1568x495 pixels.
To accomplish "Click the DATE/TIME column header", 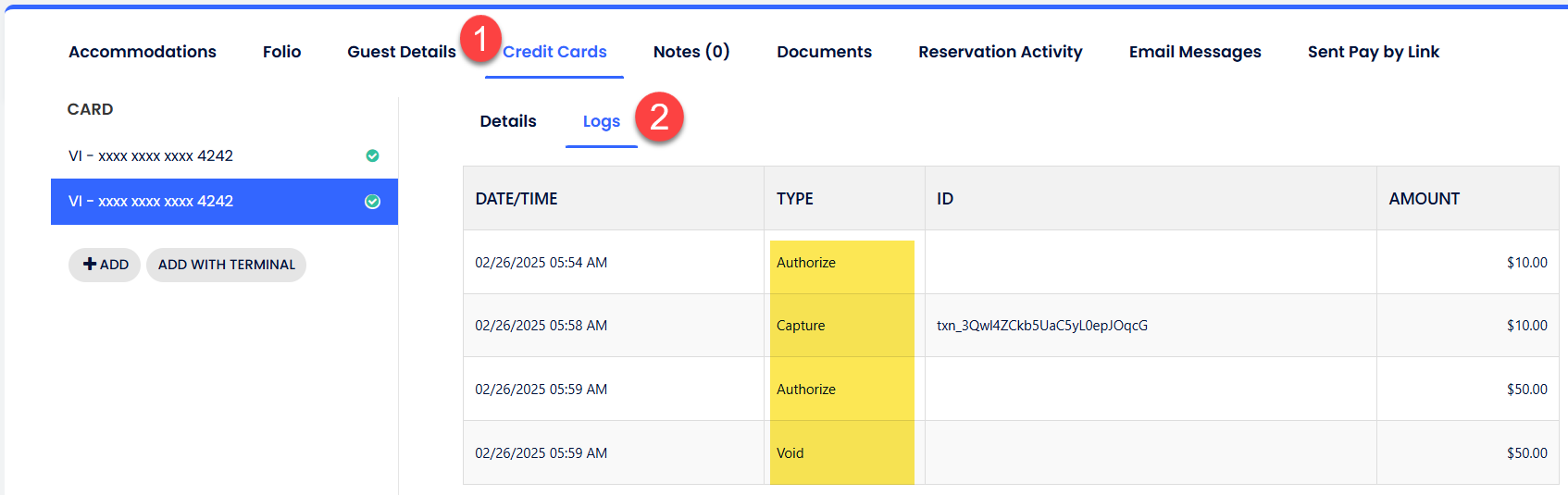I will pos(516,199).
